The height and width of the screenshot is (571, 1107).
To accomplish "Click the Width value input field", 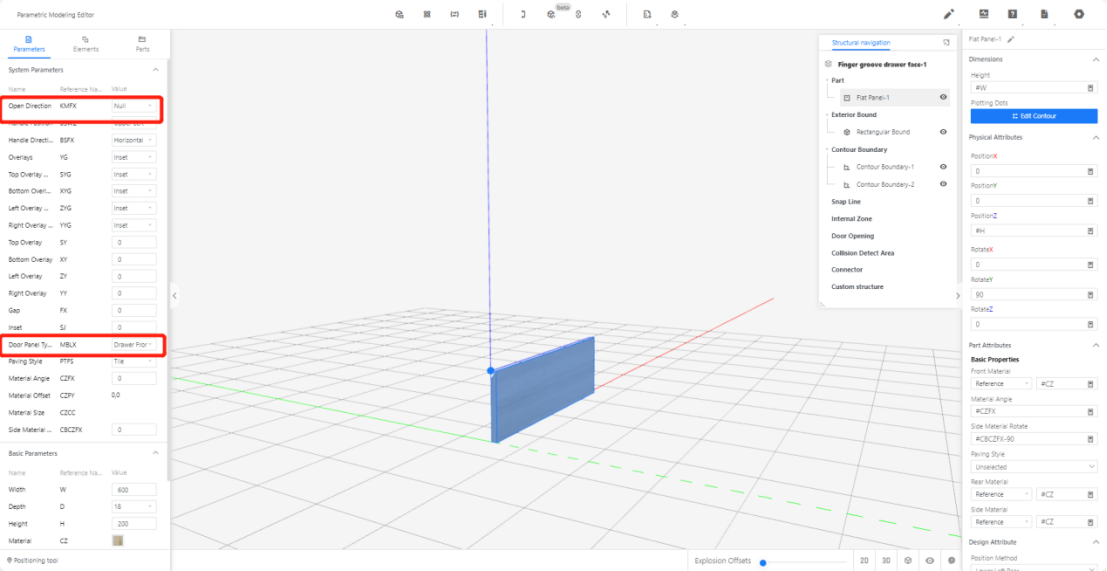I will click(x=133, y=489).
